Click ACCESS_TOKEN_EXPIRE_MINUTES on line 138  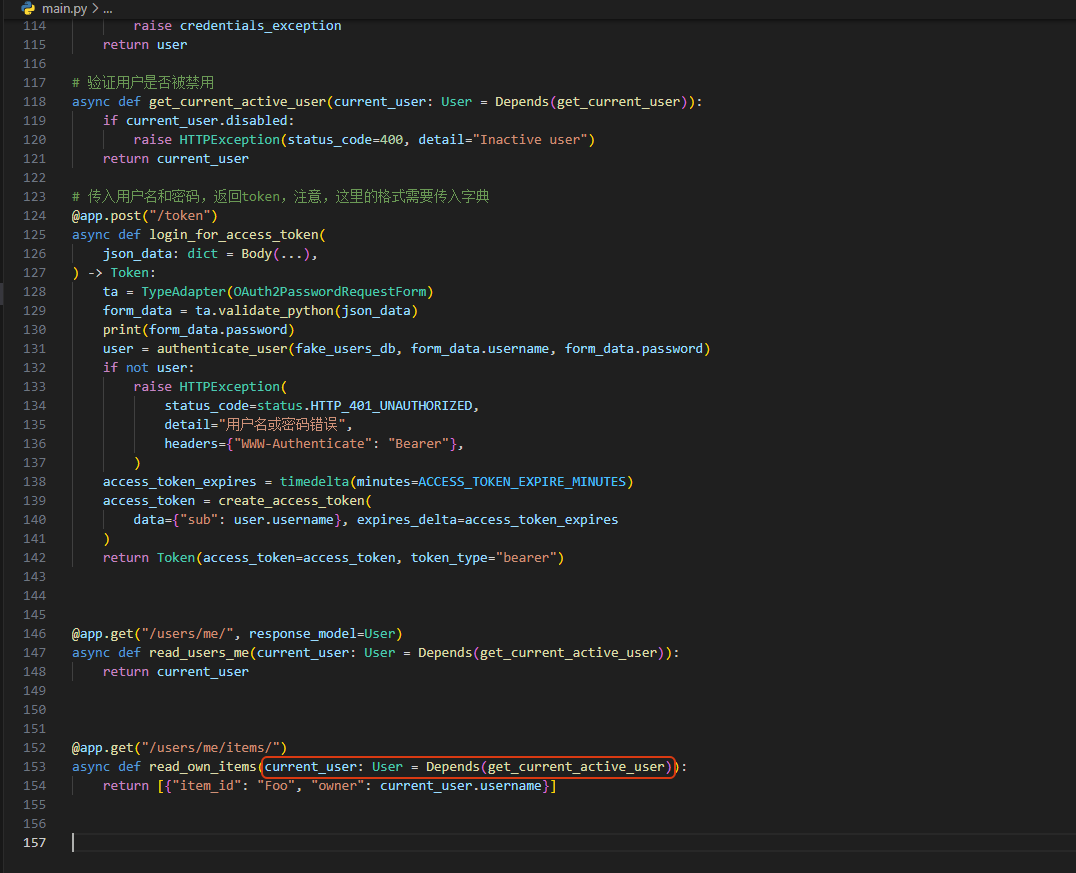[522, 482]
